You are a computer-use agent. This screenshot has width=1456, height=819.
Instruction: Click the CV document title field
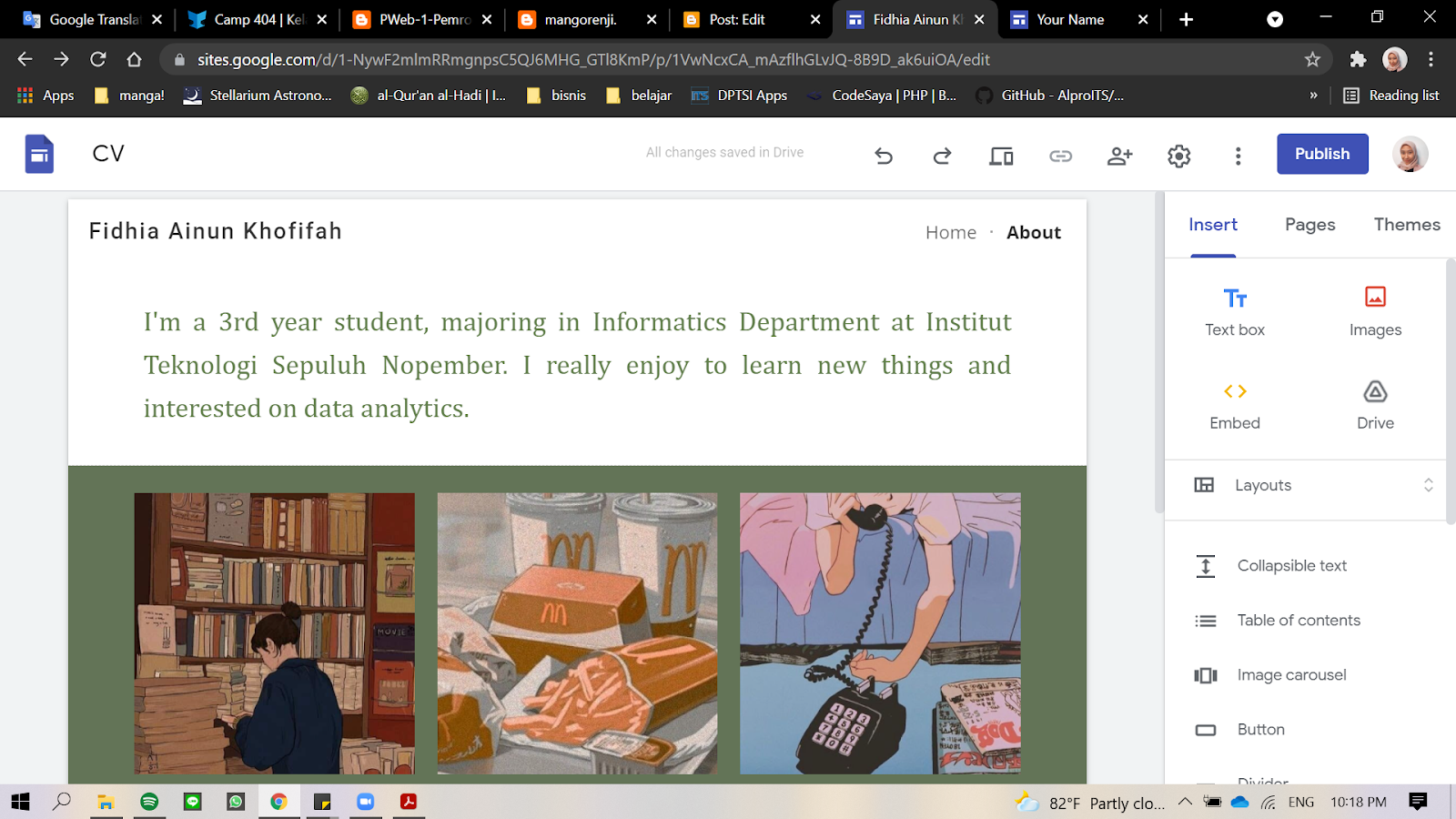[108, 154]
